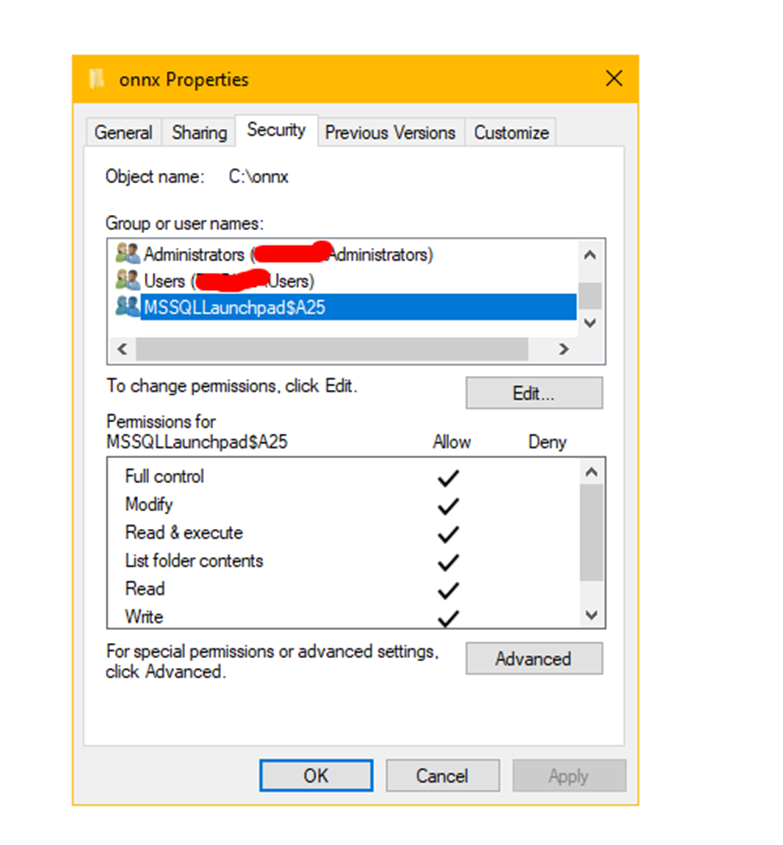The height and width of the screenshot is (845, 783).
Task: Click user list scroll down arrow
Action: pos(590,323)
